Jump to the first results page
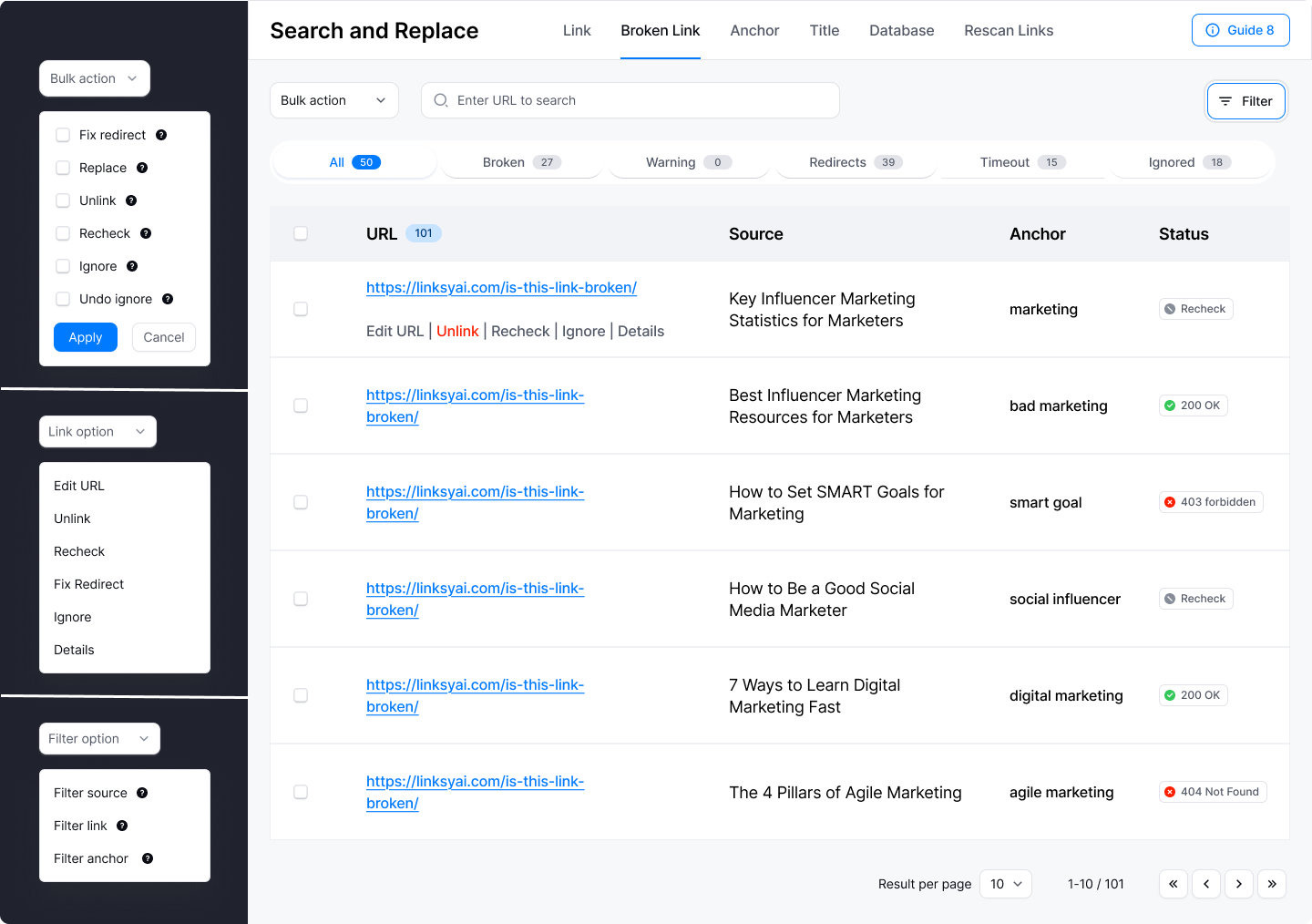The width and height of the screenshot is (1312, 924). pos(1174,884)
